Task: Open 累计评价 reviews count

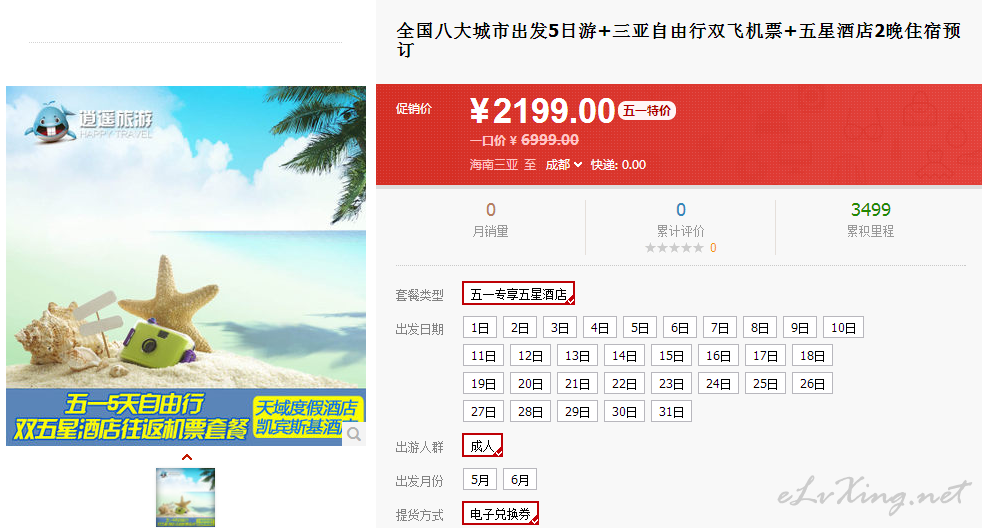Action: coord(681,210)
